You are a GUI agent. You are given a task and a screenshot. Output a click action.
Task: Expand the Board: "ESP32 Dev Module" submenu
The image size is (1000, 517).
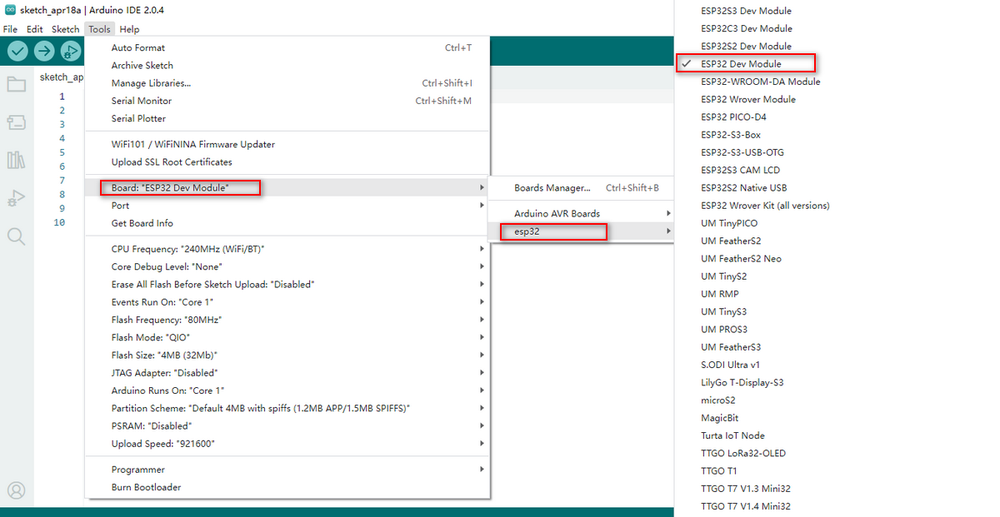[x=288, y=187]
